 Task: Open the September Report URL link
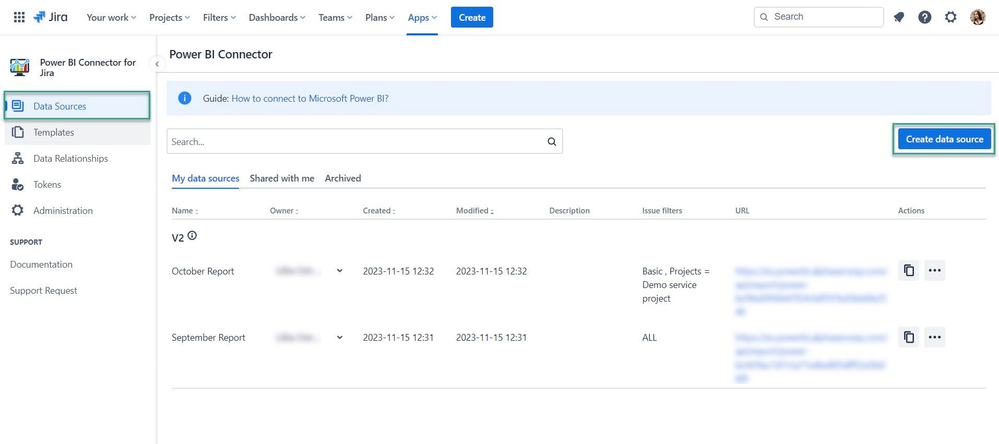tap(810, 357)
